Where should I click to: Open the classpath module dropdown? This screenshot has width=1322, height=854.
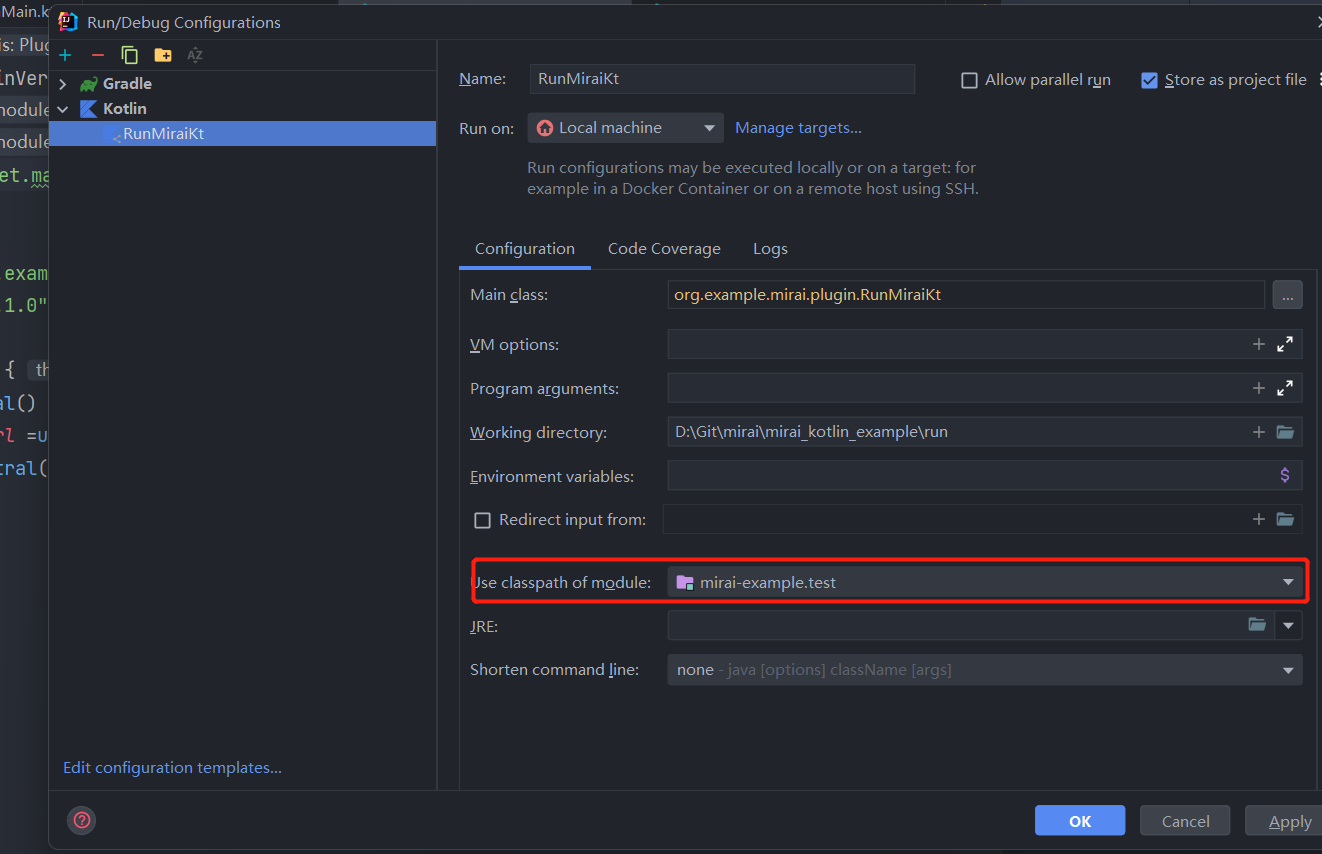pyautogui.click(x=985, y=582)
